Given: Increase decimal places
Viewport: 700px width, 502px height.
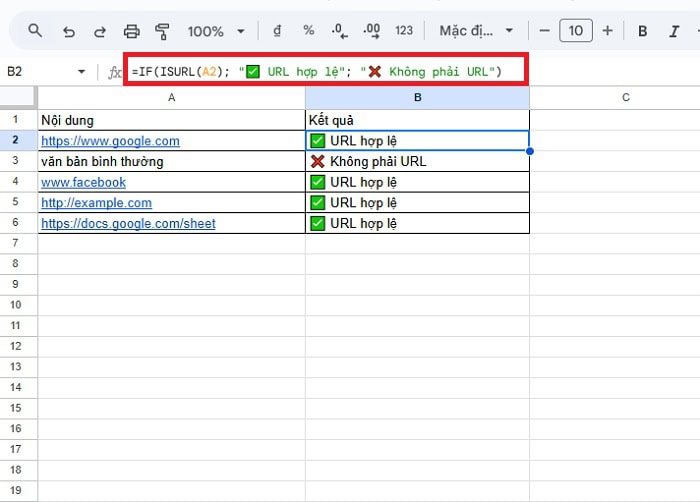Looking at the screenshot, I should pyautogui.click(x=372, y=31).
